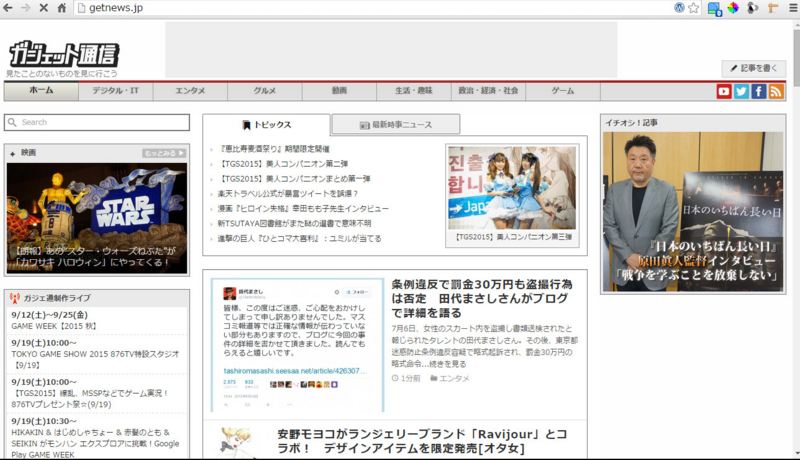Click the ガジェ通制作ライブ panel header
800x460 pixels.
97,298
